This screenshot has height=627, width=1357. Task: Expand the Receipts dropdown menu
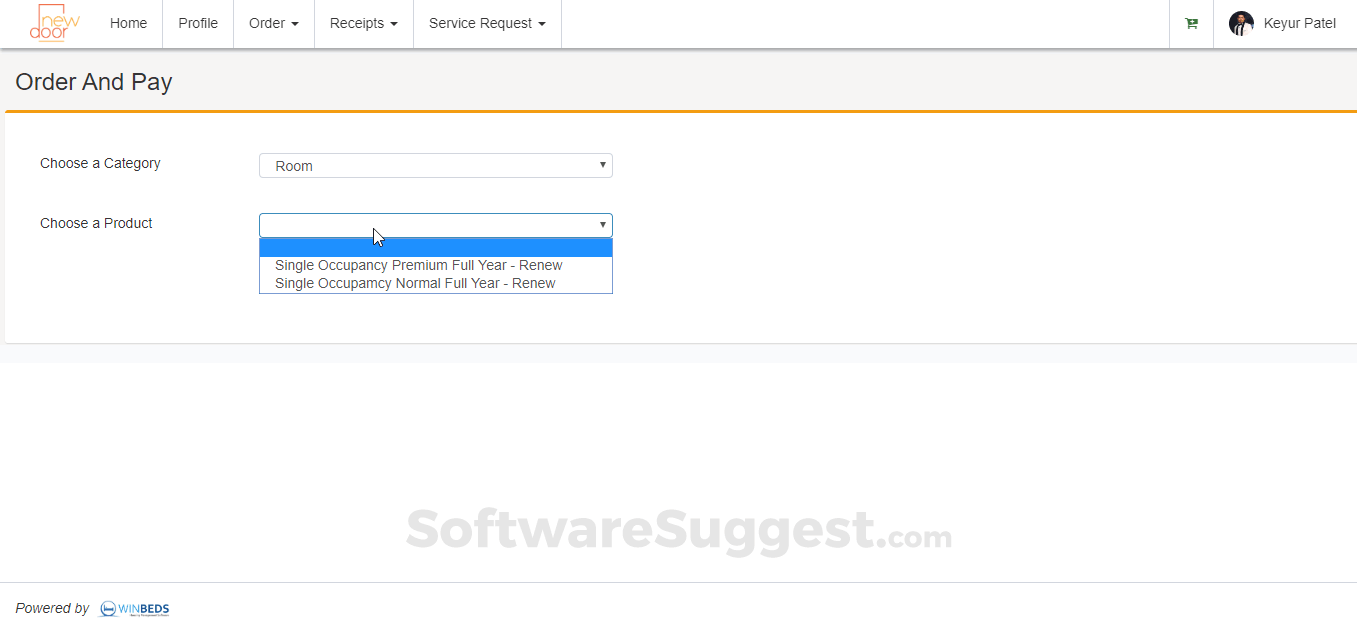pyautogui.click(x=363, y=23)
